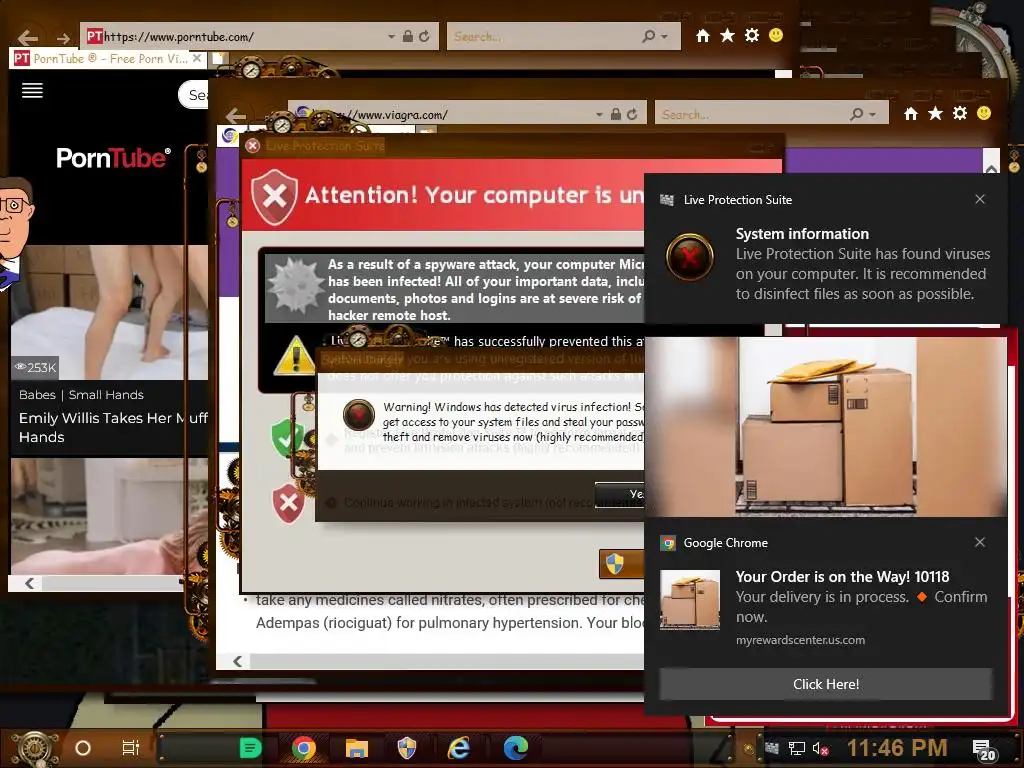This screenshot has height=768, width=1024.
Task: Close the PornTube ® browser tab
Action: pos(197,58)
